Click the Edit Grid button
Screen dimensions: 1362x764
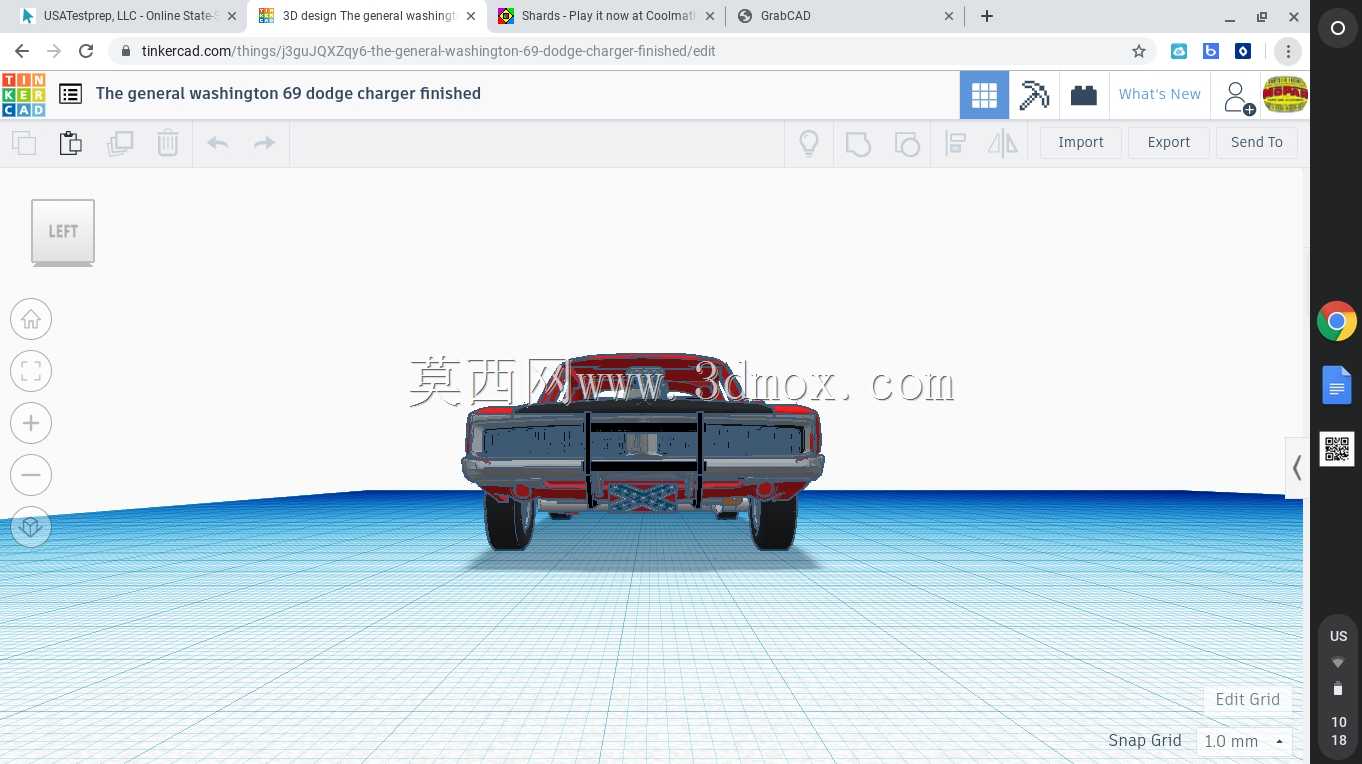coord(1247,699)
